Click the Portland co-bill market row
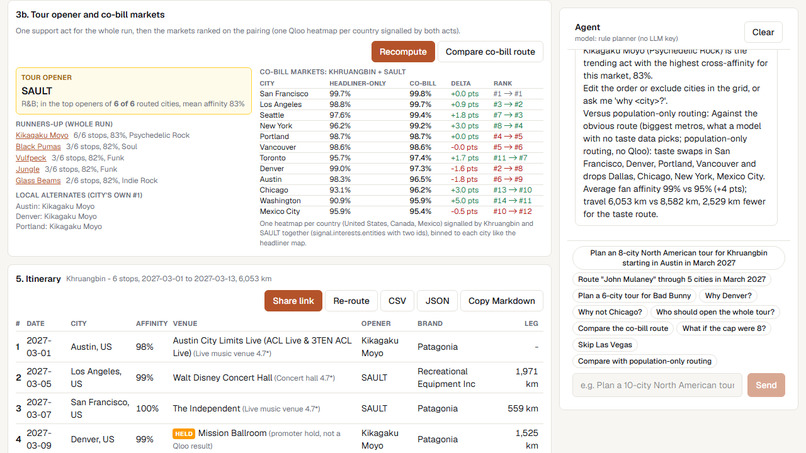Viewport: 806px width, 453px height. pyautogui.click(x=401, y=137)
